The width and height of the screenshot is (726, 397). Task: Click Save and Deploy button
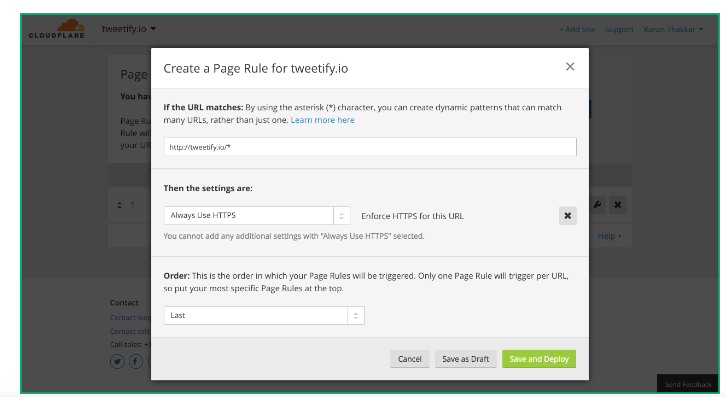click(x=539, y=359)
